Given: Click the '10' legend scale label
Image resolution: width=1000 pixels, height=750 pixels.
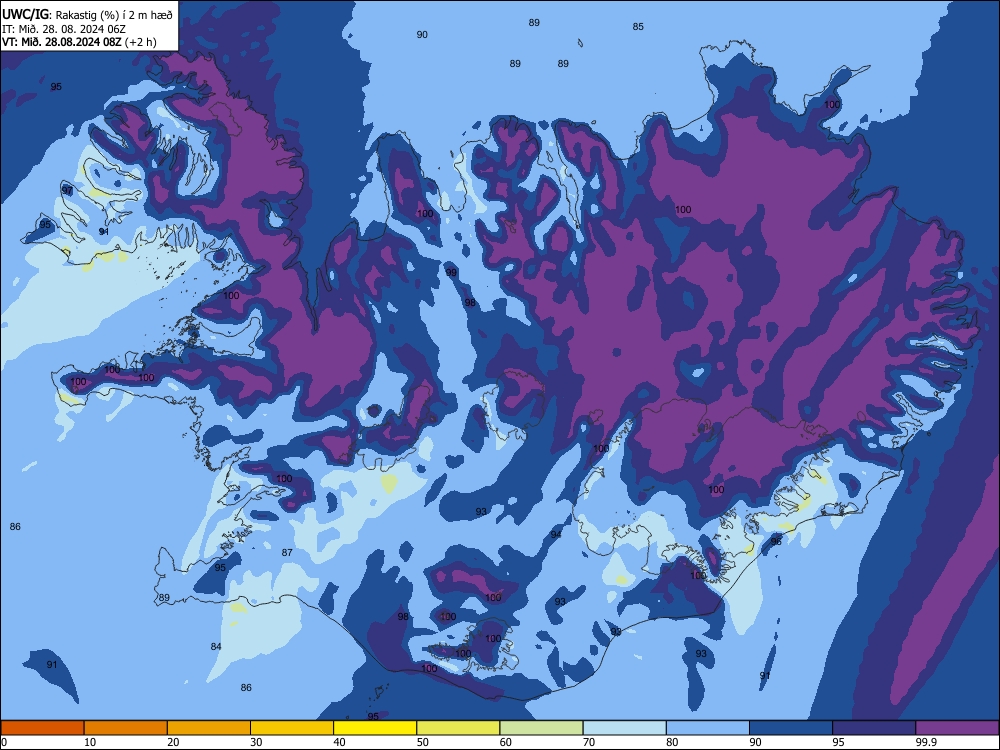Looking at the screenshot, I should (90, 742).
